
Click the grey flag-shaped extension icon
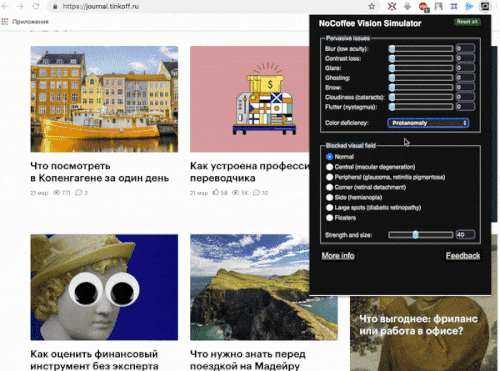pyautogui.click(x=439, y=6)
